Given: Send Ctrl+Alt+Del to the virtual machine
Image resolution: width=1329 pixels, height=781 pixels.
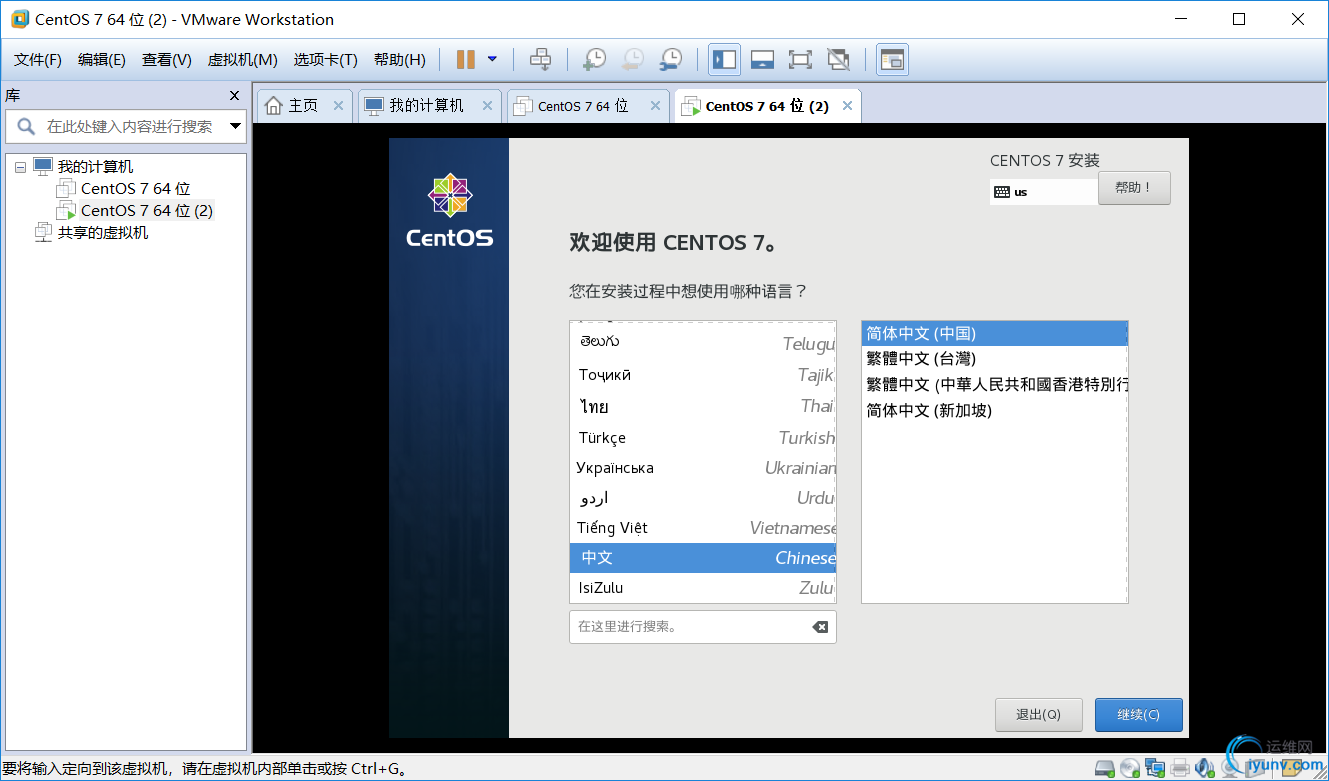Looking at the screenshot, I should 540,60.
